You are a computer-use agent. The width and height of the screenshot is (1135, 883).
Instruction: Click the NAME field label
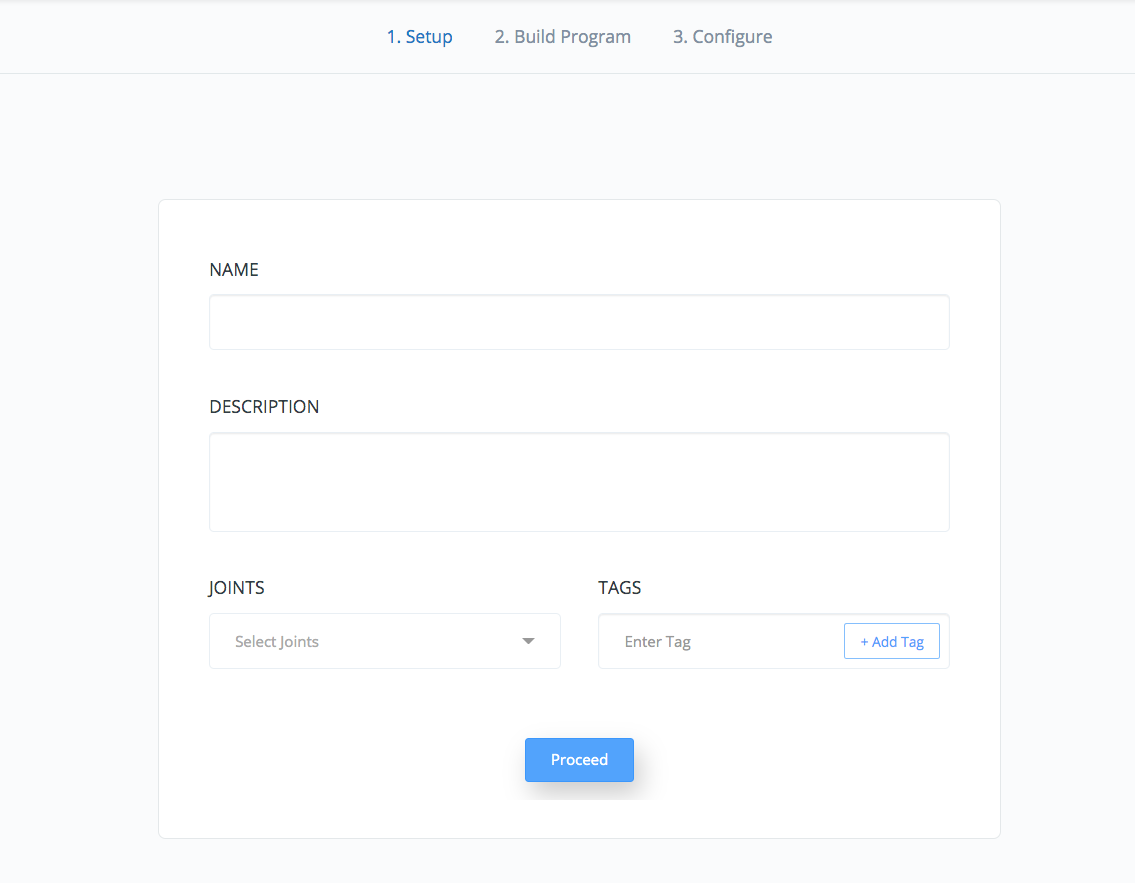(233, 269)
